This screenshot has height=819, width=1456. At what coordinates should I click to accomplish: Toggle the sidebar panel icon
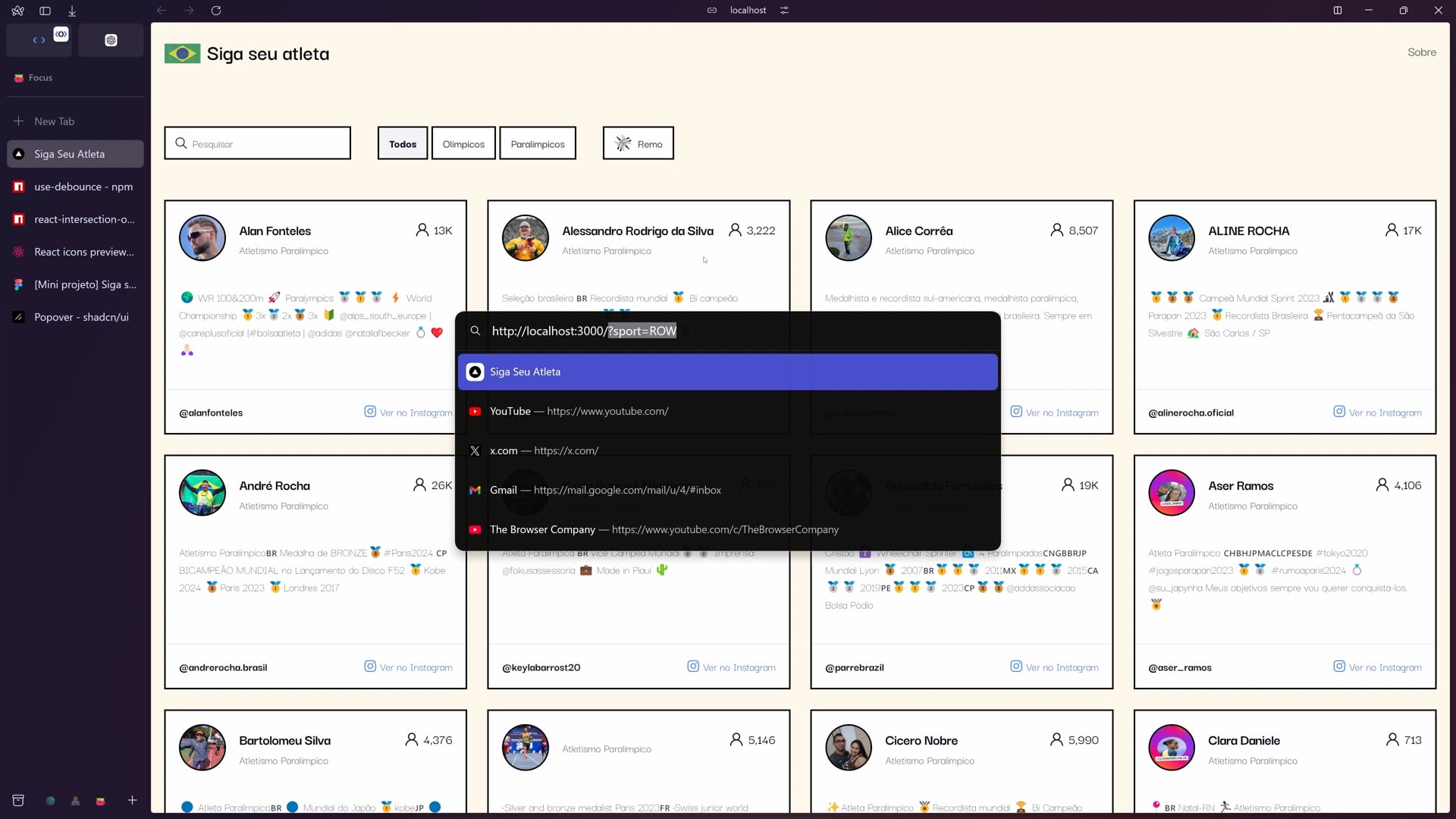tap(45, 11)
